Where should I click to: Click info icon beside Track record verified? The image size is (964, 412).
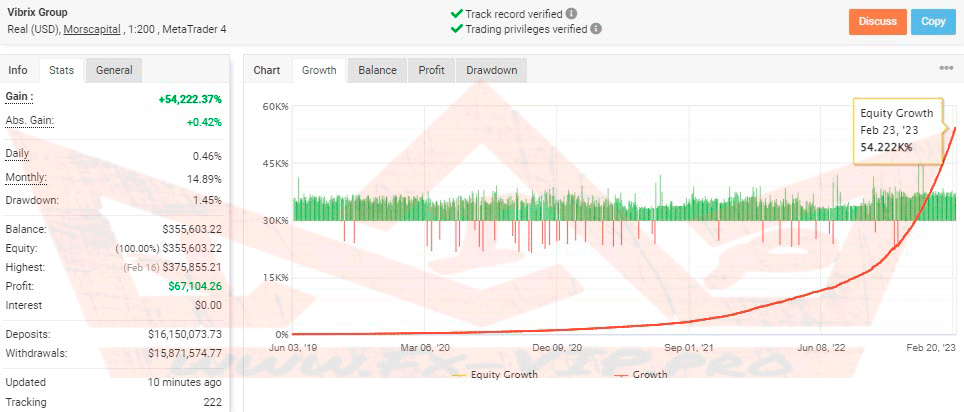pos(571,14)
